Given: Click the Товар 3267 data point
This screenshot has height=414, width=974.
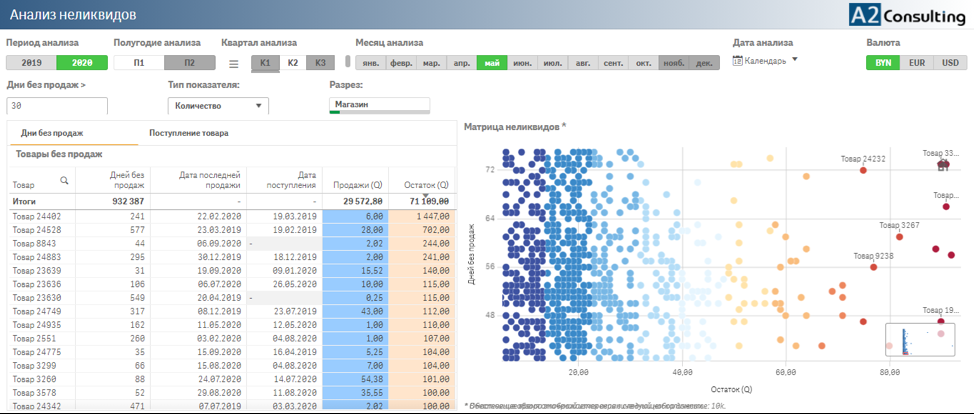Looking at the screenshot, I should point(899,237).
